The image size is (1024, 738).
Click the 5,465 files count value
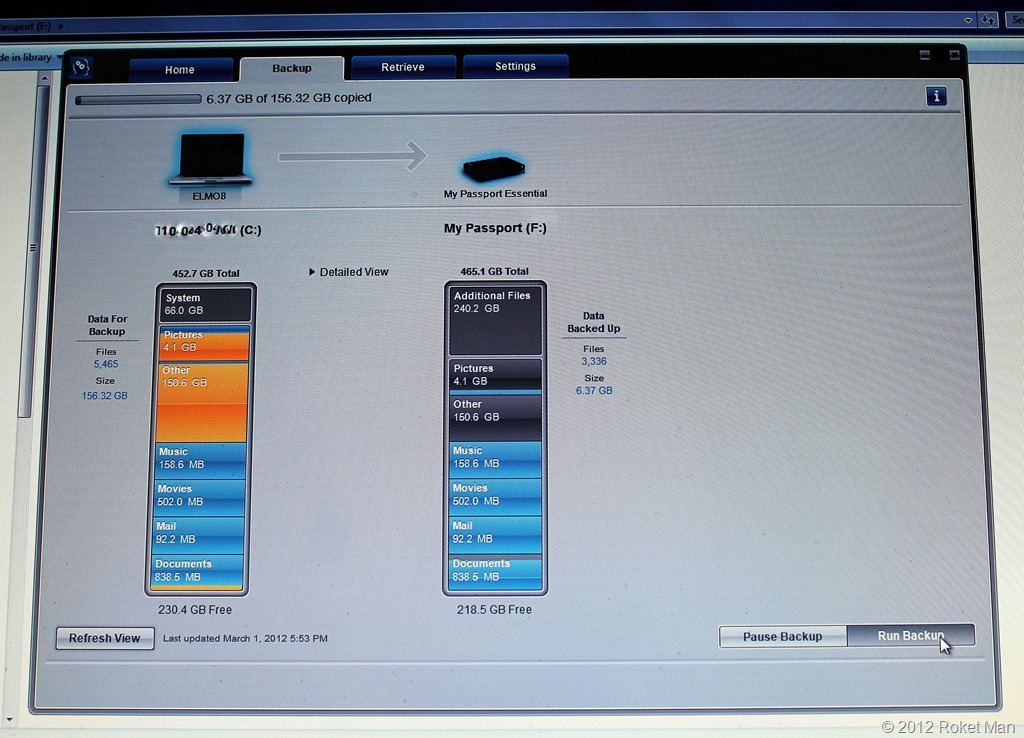point(106,364)
